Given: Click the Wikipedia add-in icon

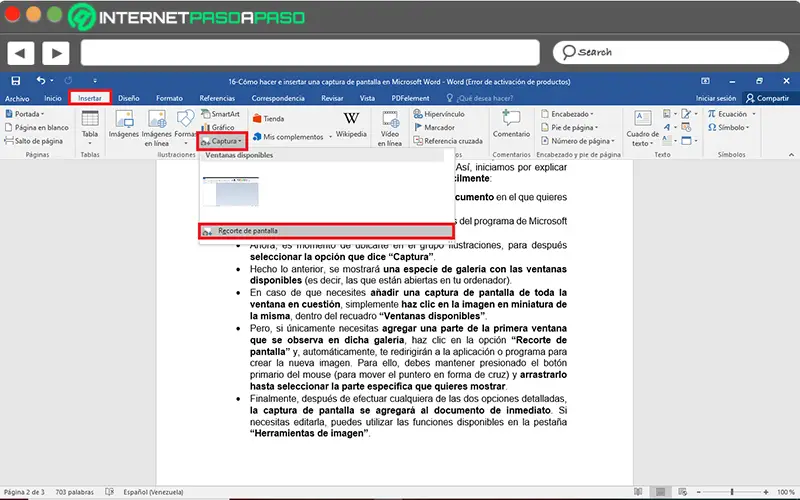Looking at the screenshot, I should point(351,124).
